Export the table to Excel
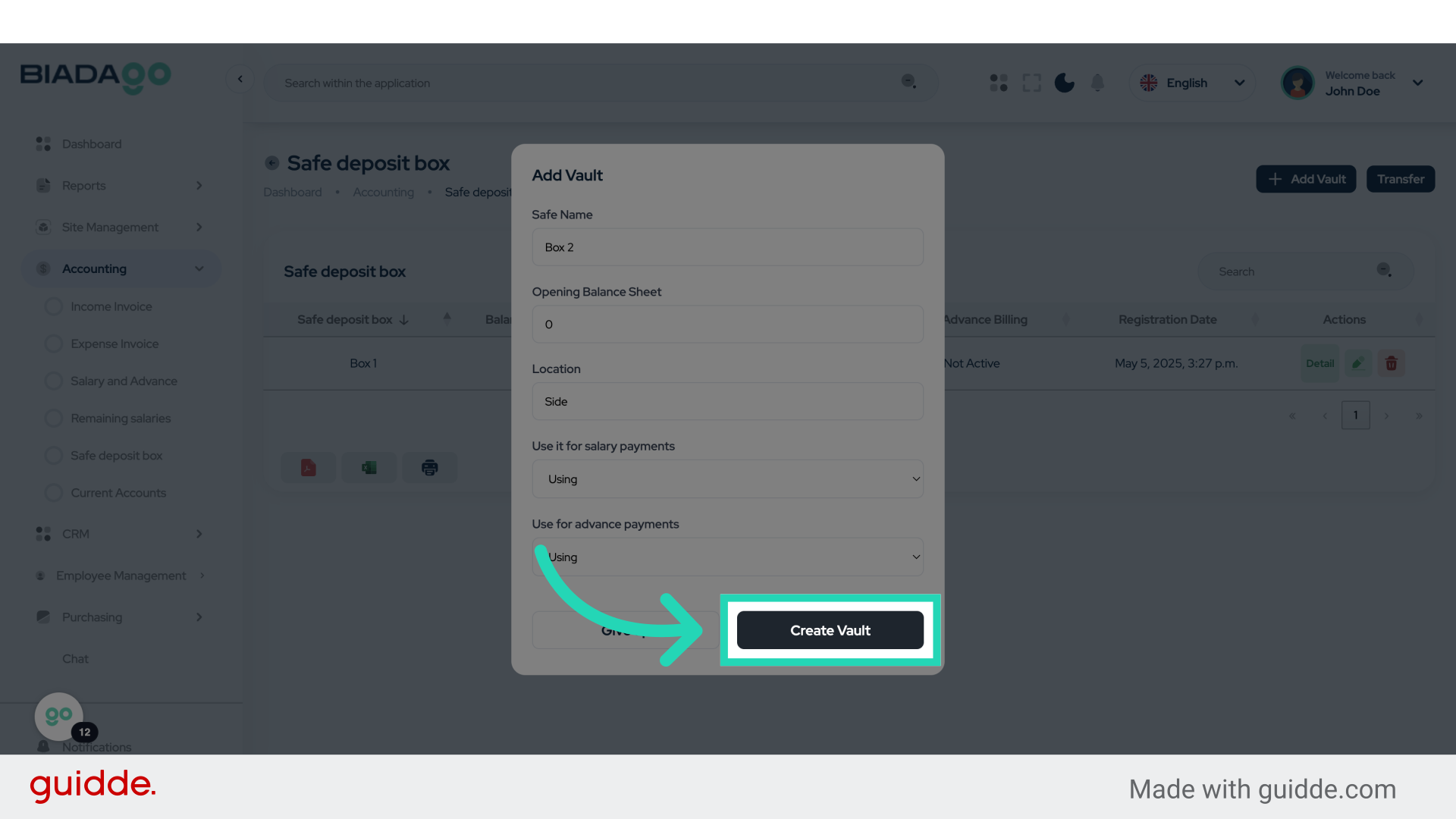1456x819 pixels. 369,467
